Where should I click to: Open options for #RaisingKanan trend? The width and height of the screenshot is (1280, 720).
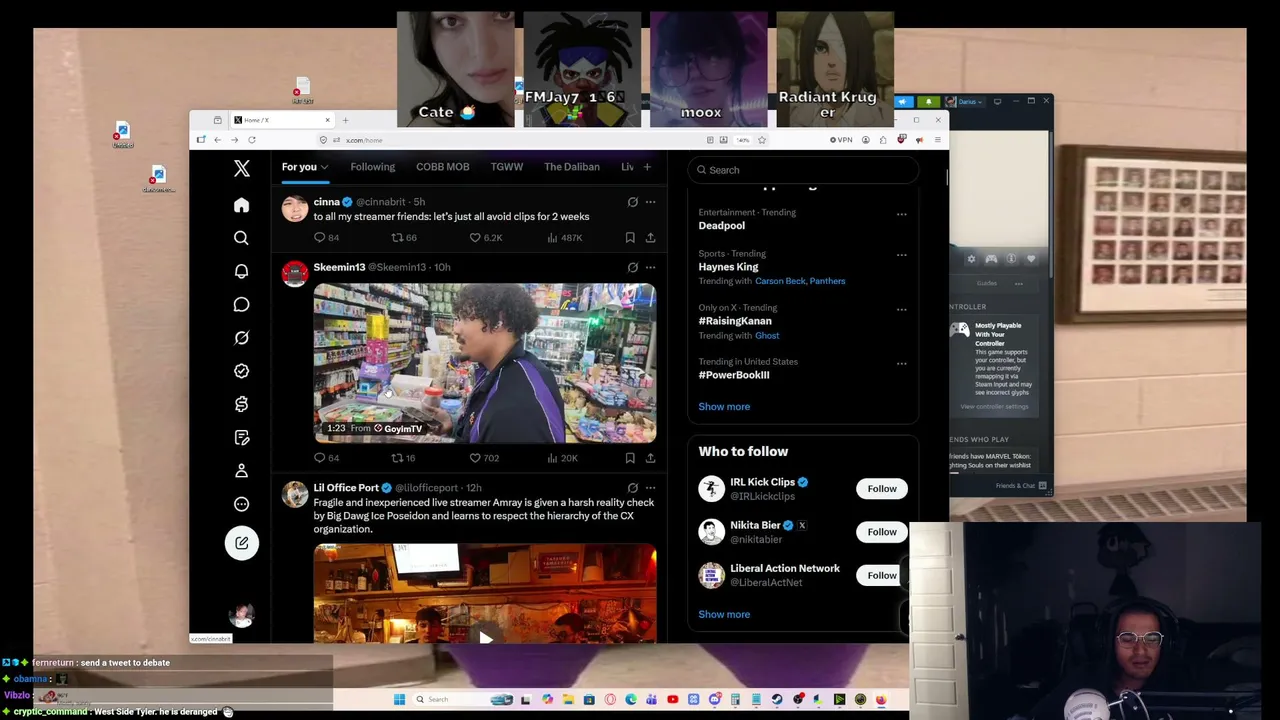pos(901,309)
